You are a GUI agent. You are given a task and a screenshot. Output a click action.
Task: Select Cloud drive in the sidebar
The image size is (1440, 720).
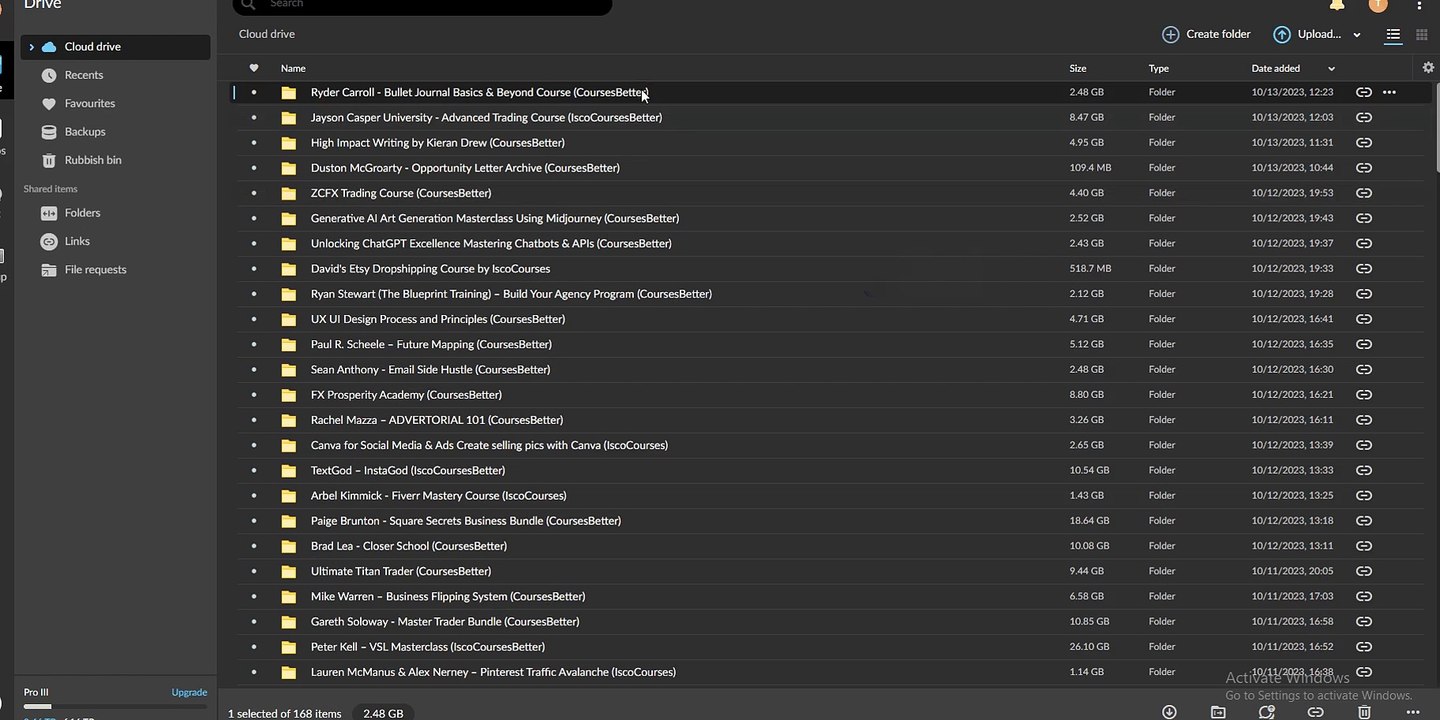[115, 47]
